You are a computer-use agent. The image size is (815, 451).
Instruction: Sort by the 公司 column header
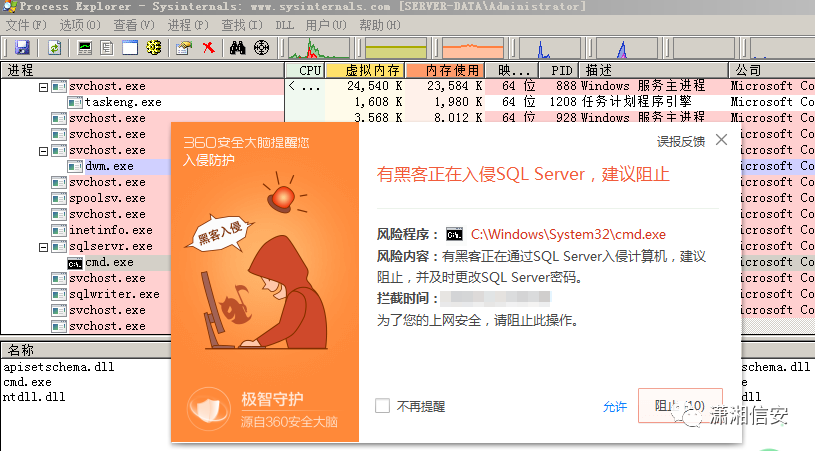pyautogui.click(x=772, y=70)
